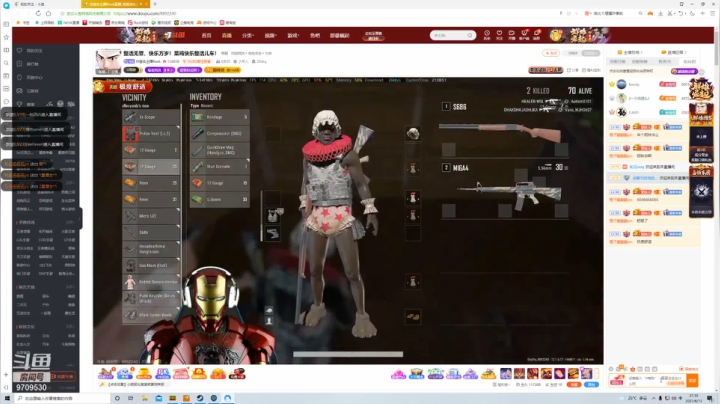Viewport: 720px width, 404px height.
Task: Open the 鱼吧 nav item
Action: coord(315,35)
